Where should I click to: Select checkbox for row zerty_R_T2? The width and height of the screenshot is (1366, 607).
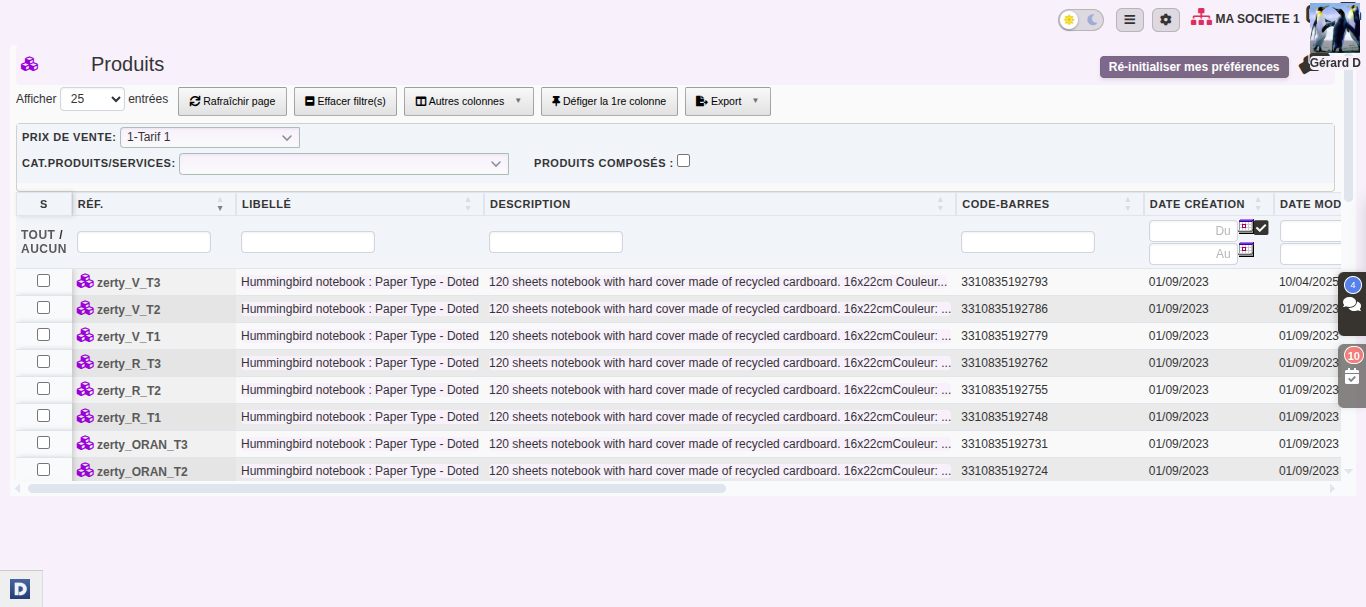[x=44, y=389]
